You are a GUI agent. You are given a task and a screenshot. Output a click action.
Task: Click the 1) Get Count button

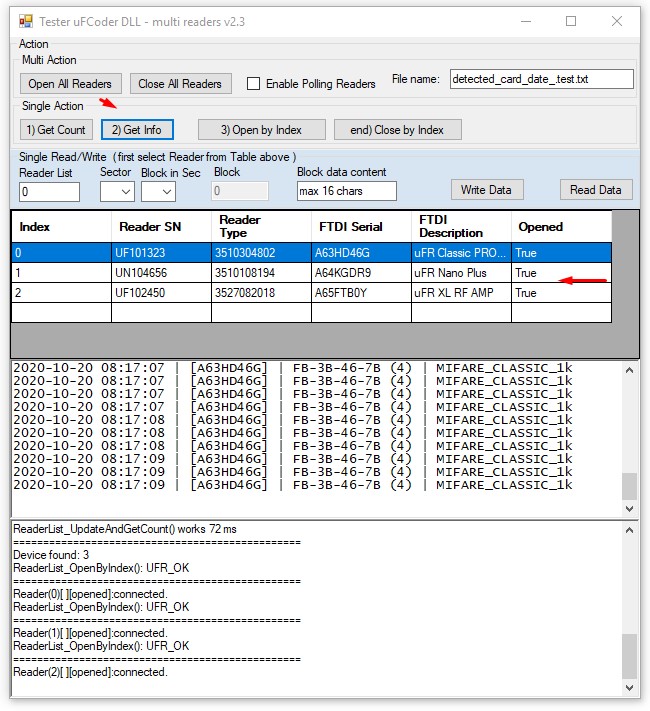coord(56,130)
